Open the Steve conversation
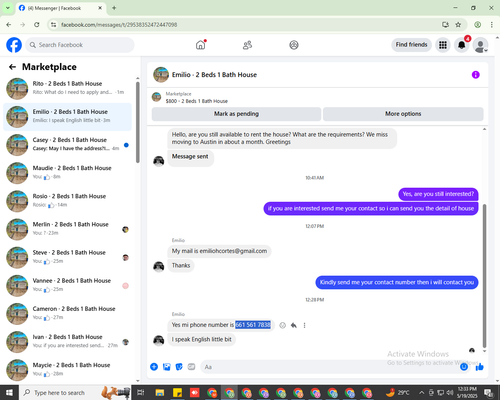Image resolution: width=500 pixels, height=400 pixels. coord(68,257)
